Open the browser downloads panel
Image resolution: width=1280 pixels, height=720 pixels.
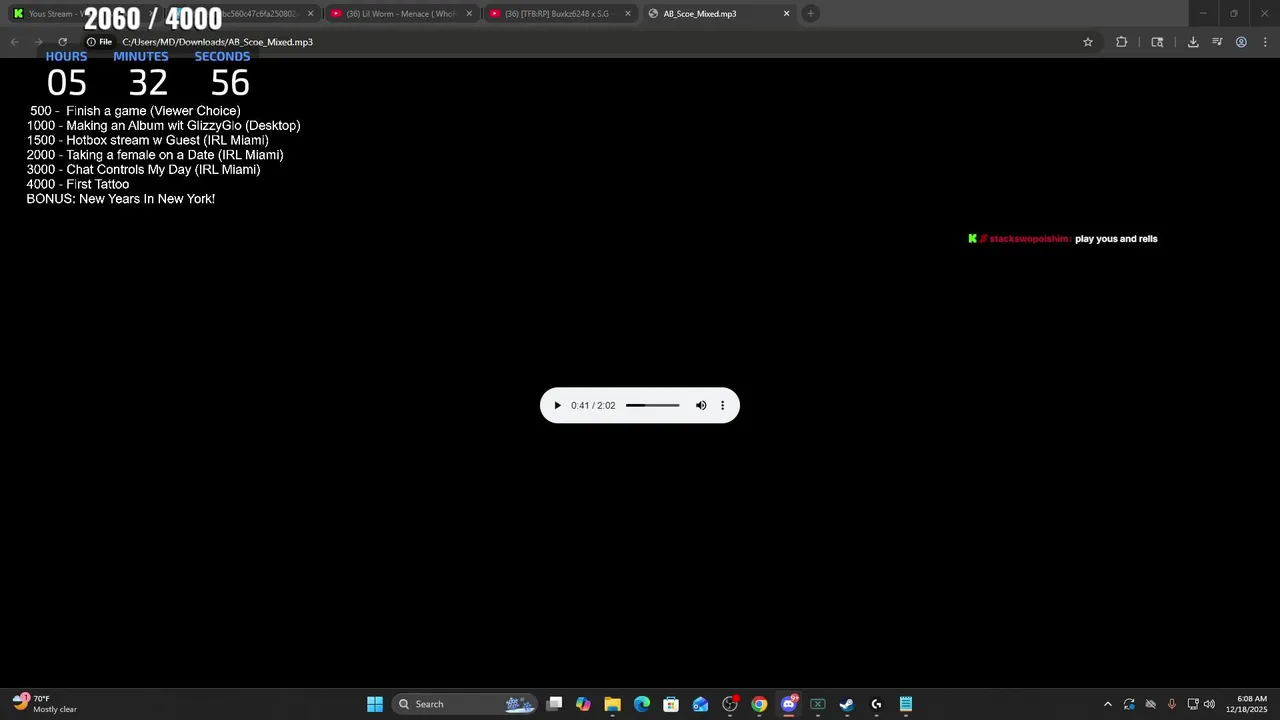[1193, 42]
